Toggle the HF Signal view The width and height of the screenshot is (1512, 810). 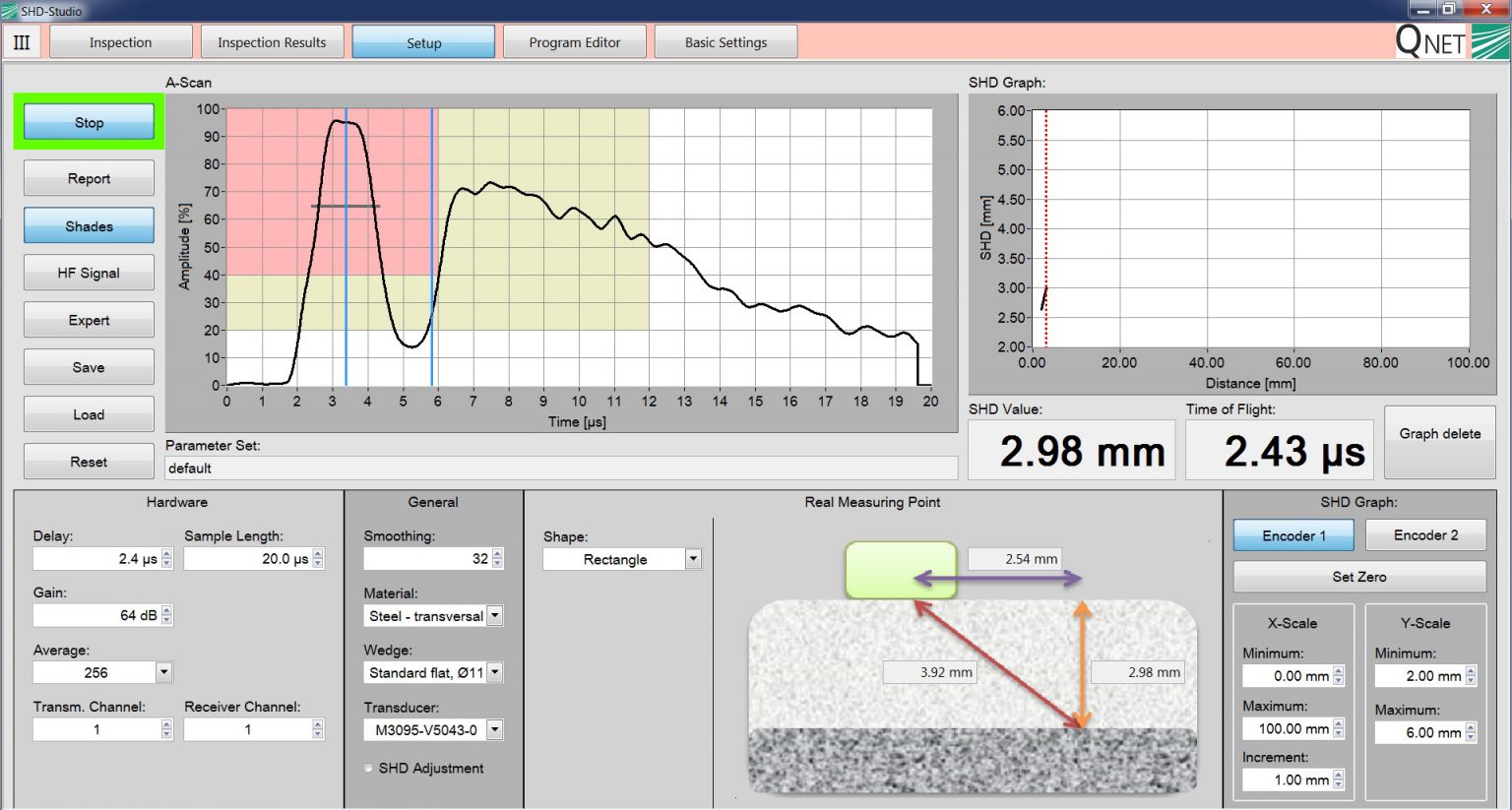(x=88, y=272)
